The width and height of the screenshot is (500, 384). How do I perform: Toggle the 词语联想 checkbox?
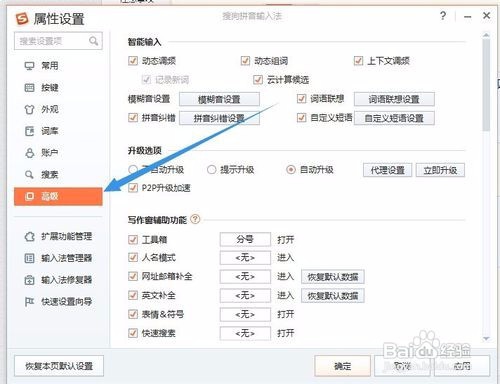tap(301, 99)
